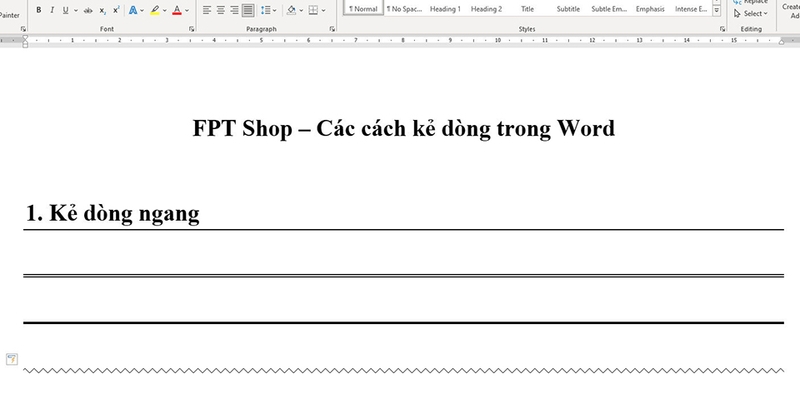Apply red Font Color
The width and height of the screenshot is (800, 394).
(x=177, y=10)
